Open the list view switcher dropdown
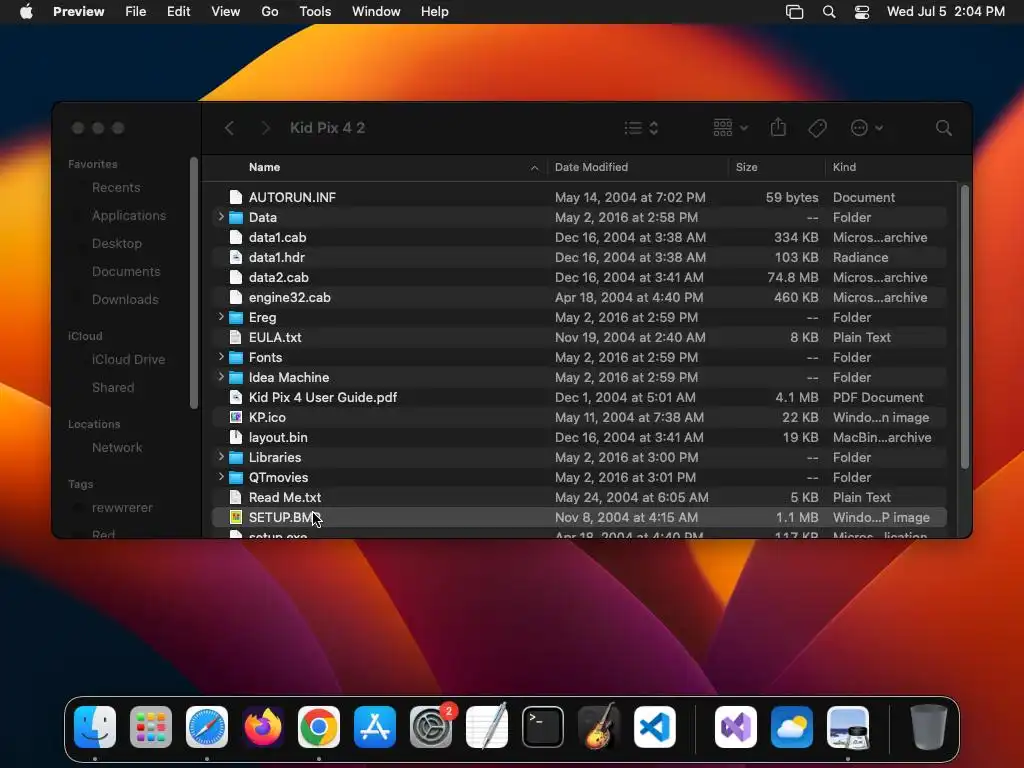The height and width of the screenshot is (768, 1024). pyautogui.click(x=641, y=128)
